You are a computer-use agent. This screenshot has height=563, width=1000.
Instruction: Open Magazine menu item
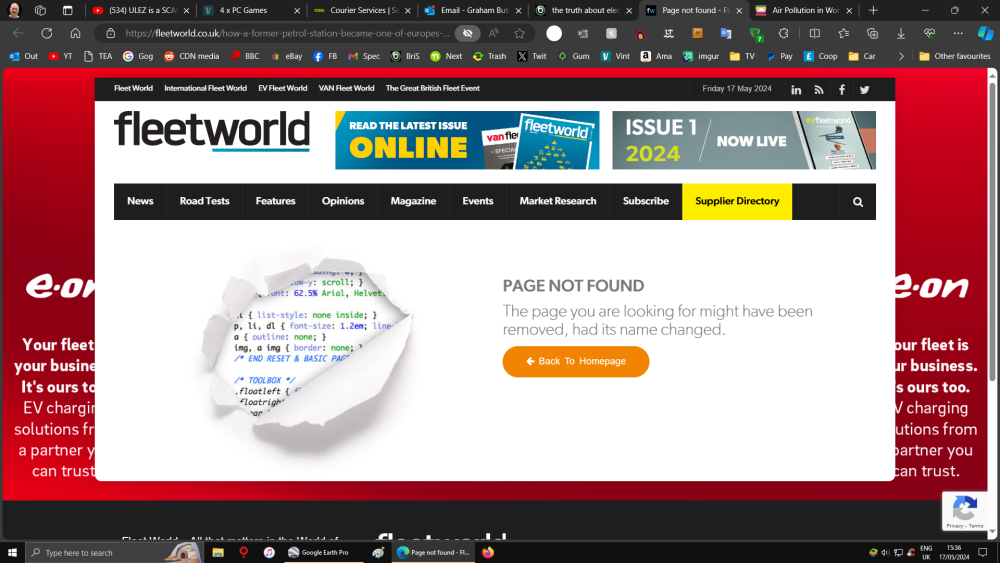pyautogui.click(x=413, y=201)
